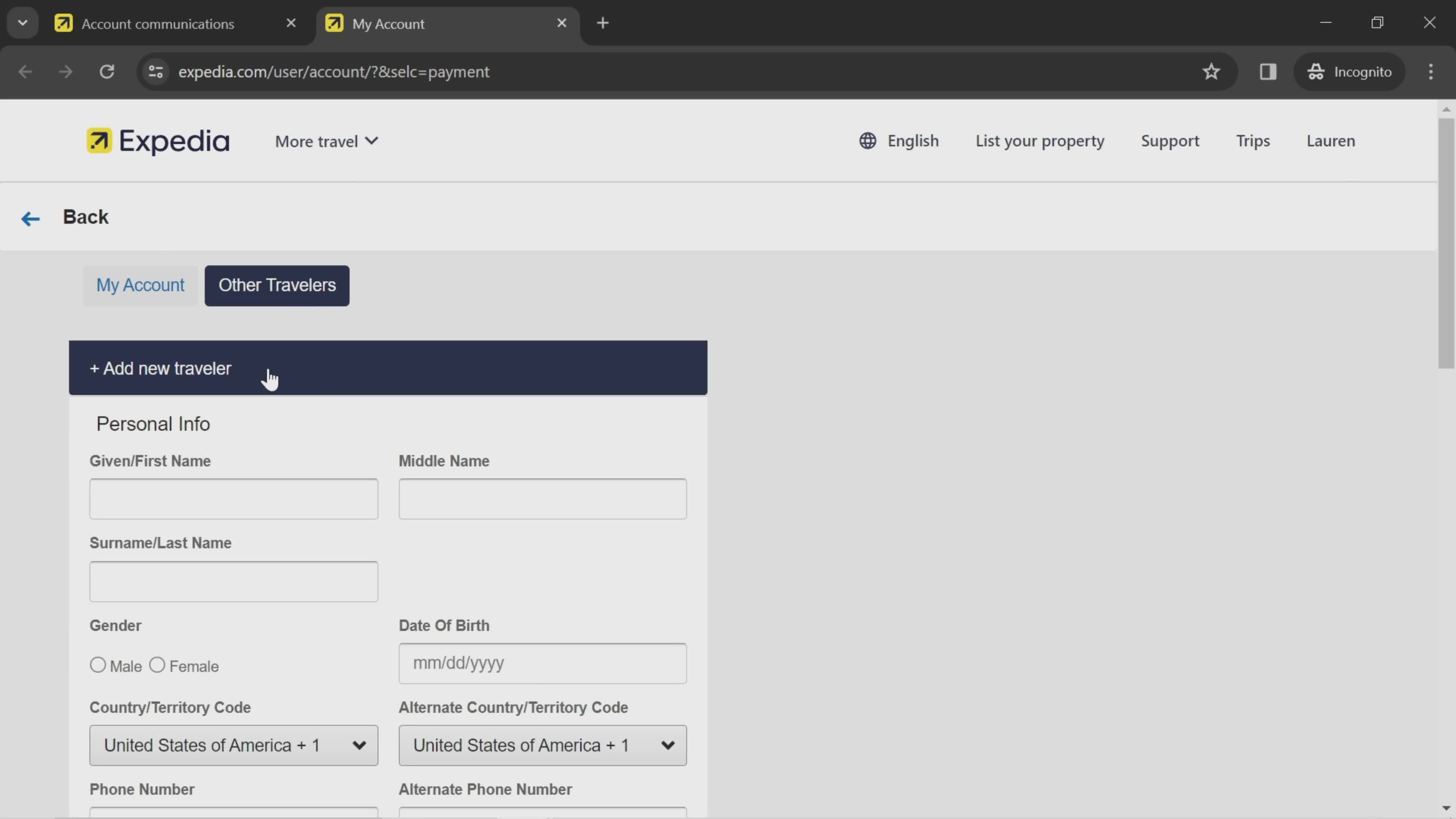Switch to My Account tab
Screen dimensions: 1456x819
pos(139,285)
